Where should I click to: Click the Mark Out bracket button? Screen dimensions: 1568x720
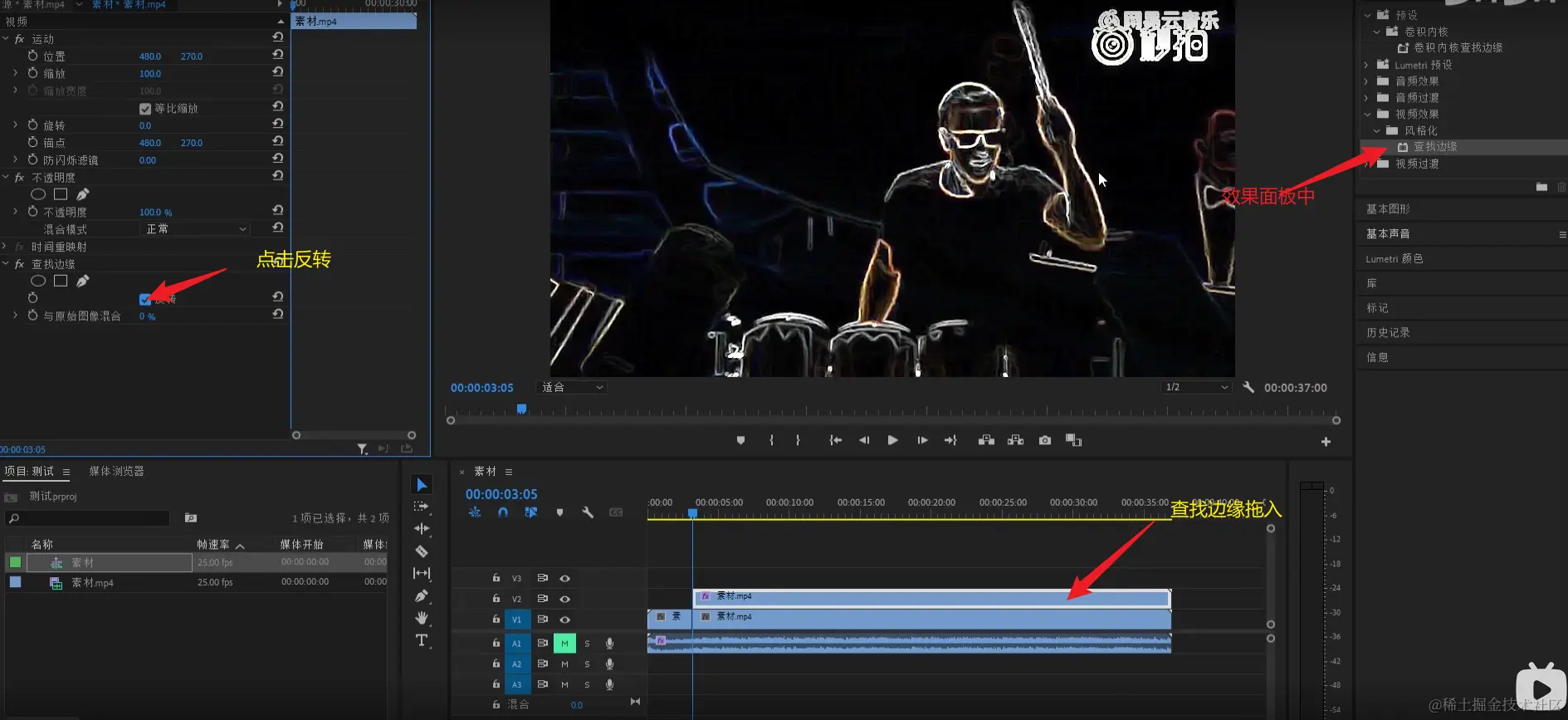pos(798,440)
